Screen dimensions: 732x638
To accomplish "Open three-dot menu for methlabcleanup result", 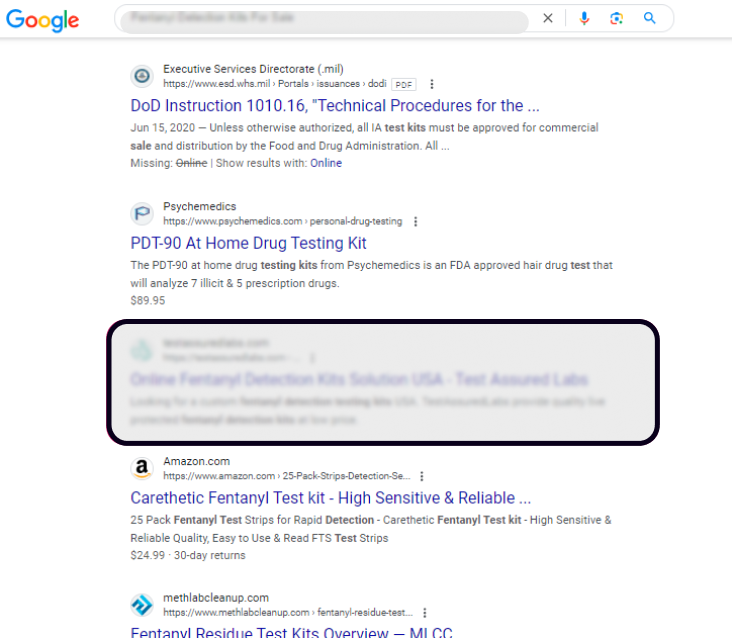I will (424, 612).
